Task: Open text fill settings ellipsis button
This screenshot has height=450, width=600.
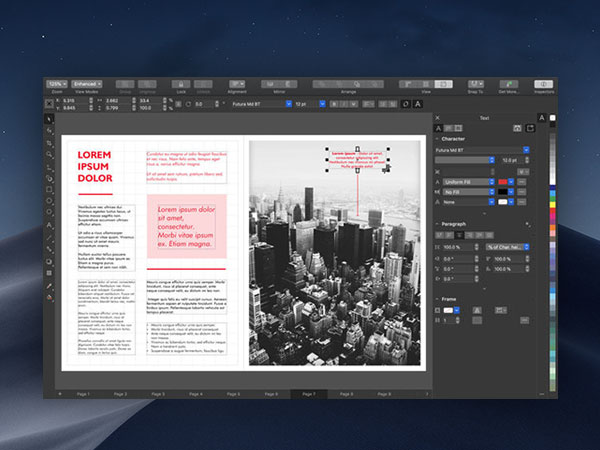Action: point(522,182)
